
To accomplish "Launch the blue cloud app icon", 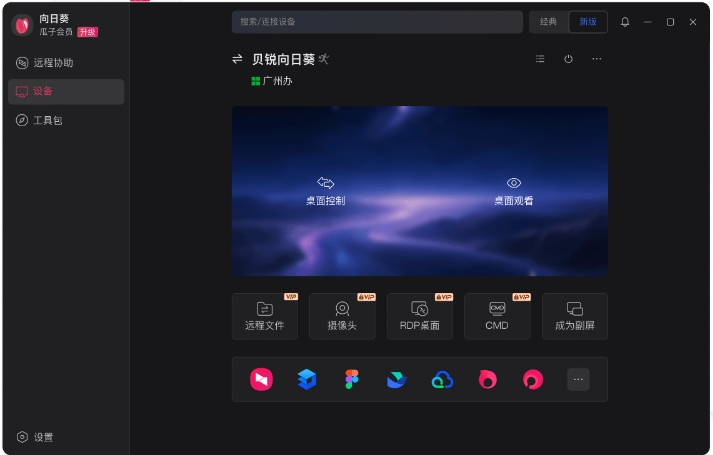I will (x=442, y=380).
